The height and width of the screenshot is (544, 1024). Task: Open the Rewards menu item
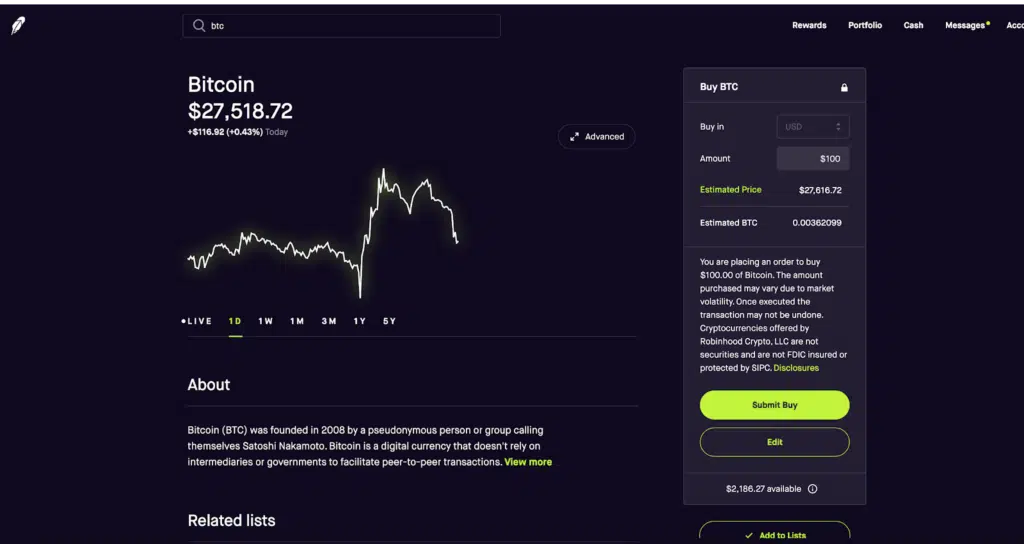pyautogui.click(x=809, y=26)
